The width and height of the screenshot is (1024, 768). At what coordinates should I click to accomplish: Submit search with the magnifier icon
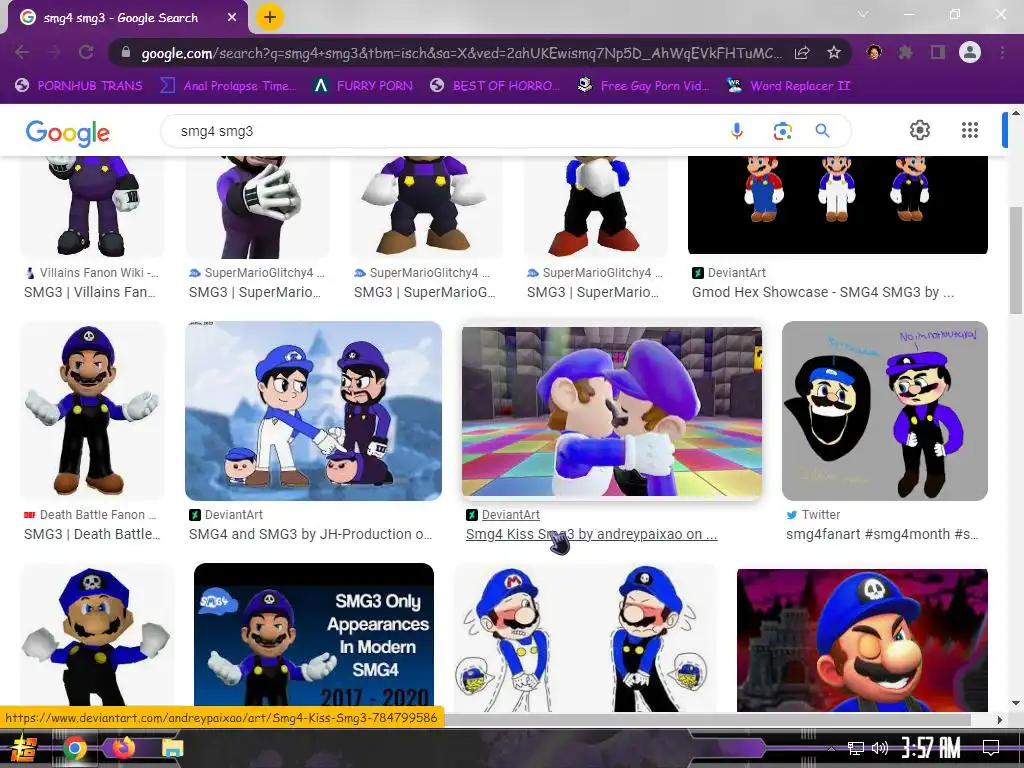[823, 131]
